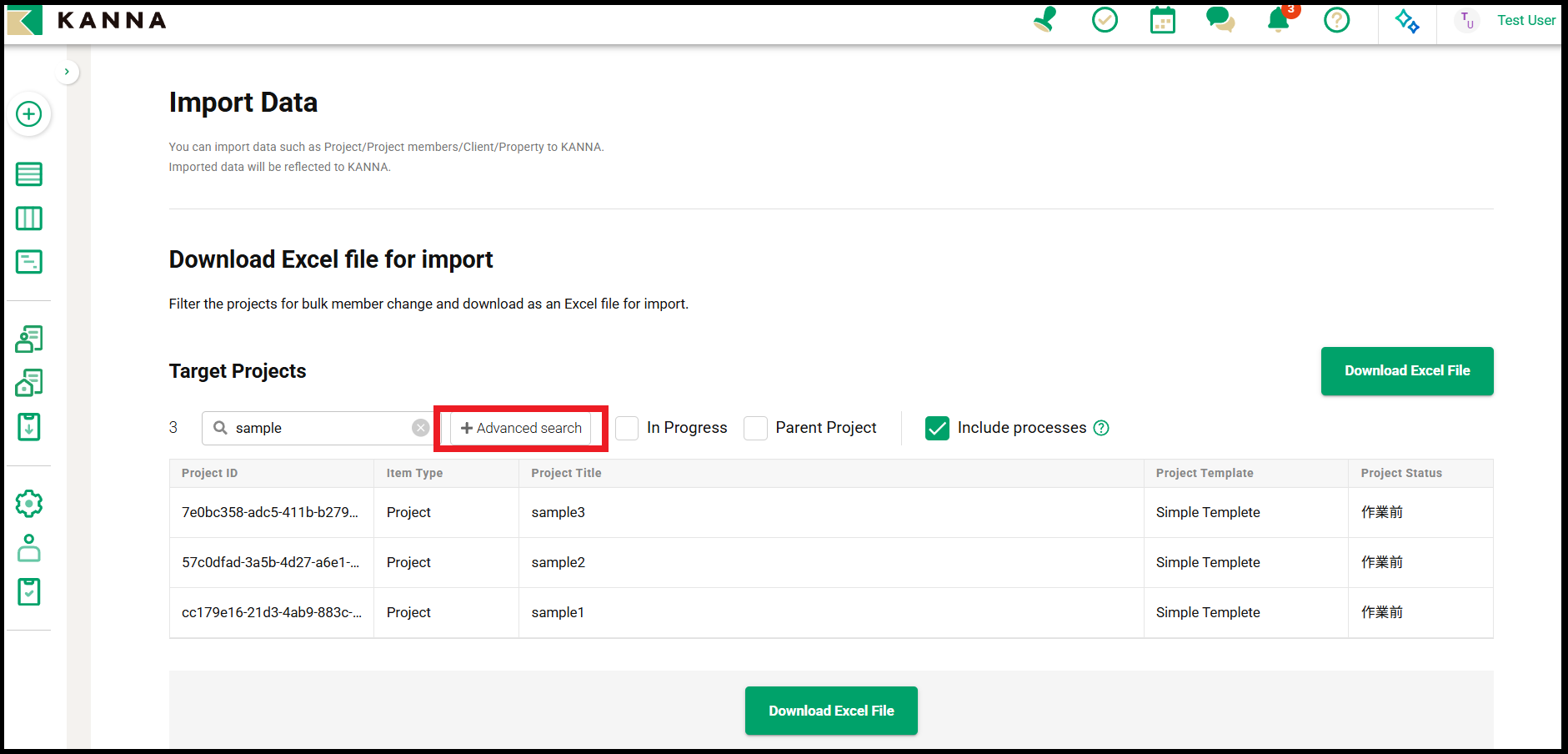
Task: Click the bottom Download Excel File button
Action: pyautogui.click(x=830, y=711)
